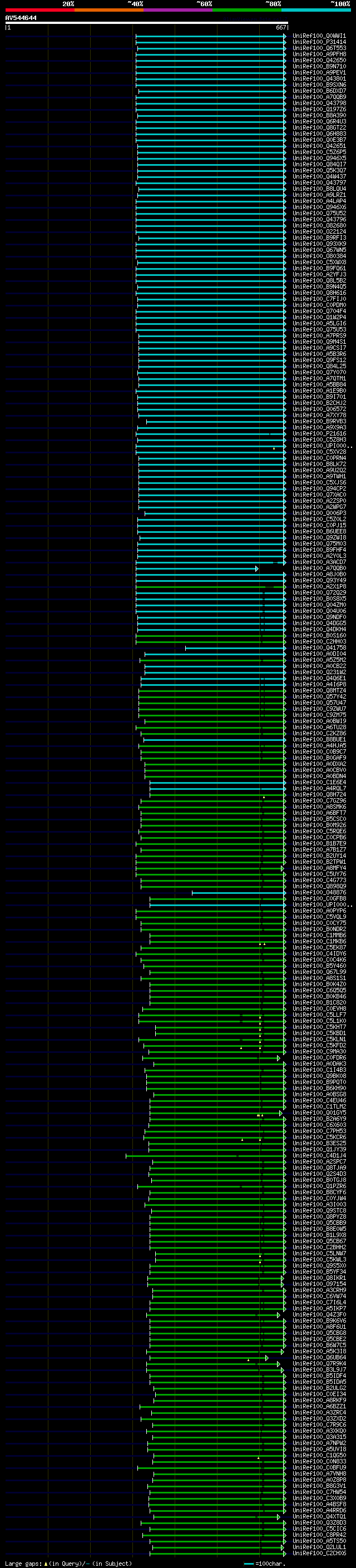Click alignment arrowhead of UniRef100_O97154
356x1568 pixels.
[283, 1284]
